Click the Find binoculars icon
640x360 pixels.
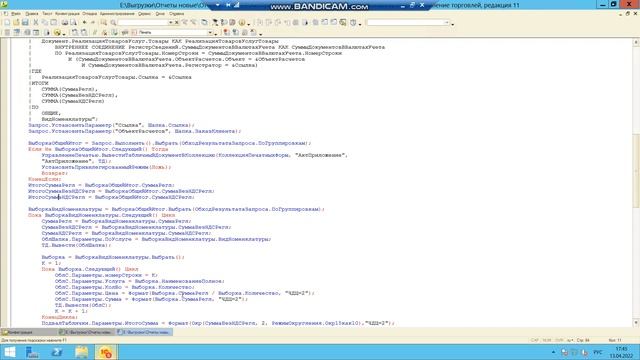104,22
